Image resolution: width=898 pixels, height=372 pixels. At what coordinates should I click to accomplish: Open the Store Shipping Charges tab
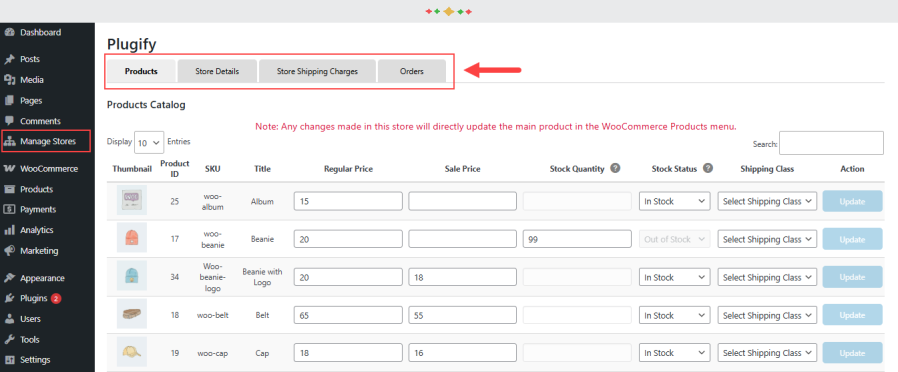pyautogui.click(x=317, y=72)
